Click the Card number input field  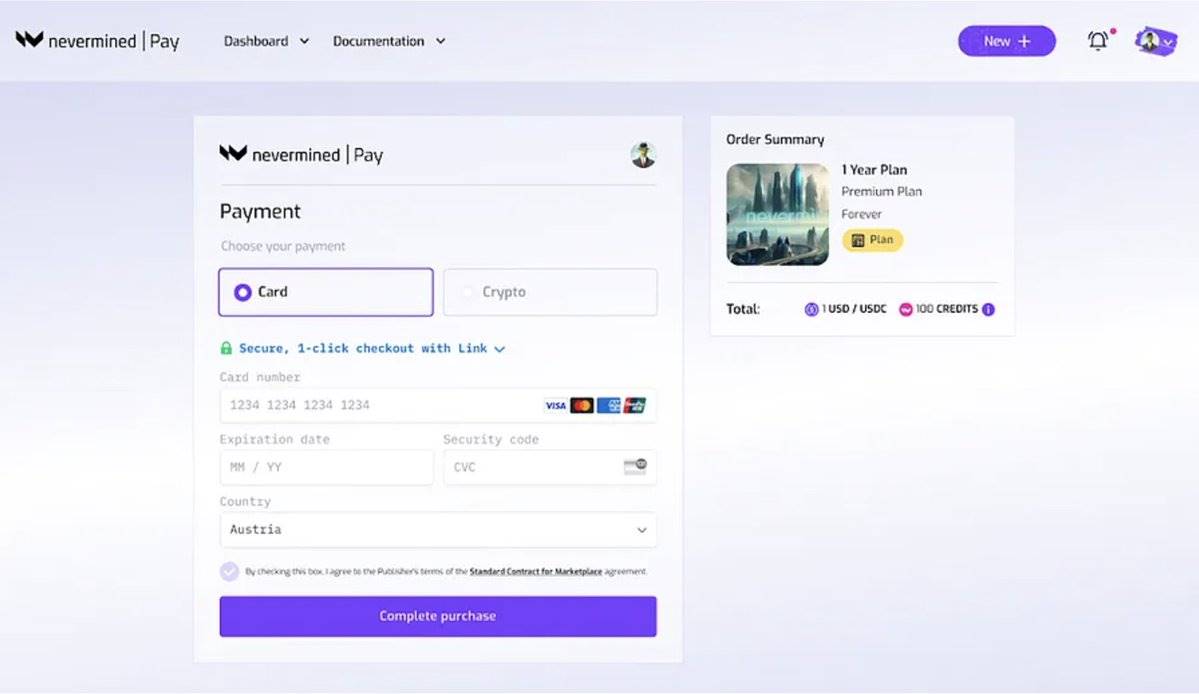click(x=380, y=405)
